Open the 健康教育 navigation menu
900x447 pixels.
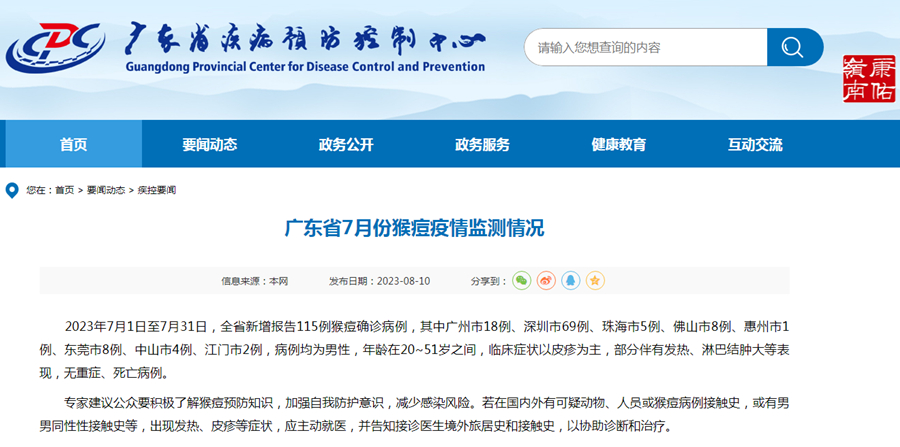618,144
